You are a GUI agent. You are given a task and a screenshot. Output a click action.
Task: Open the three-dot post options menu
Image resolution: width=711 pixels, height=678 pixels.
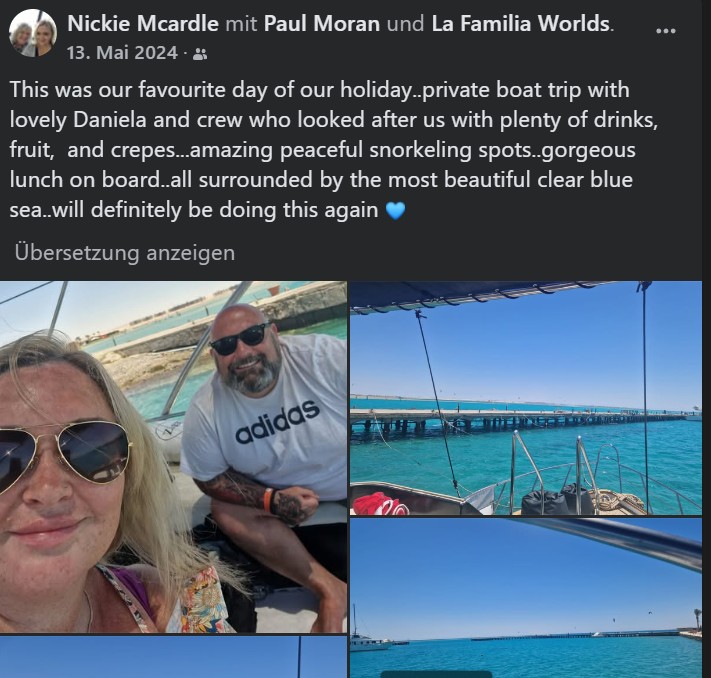tap(665, 30)
